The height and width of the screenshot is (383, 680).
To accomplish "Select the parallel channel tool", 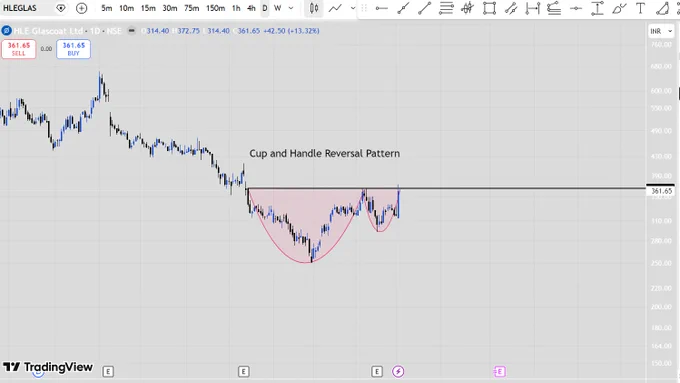I will (x=511, y=8).
